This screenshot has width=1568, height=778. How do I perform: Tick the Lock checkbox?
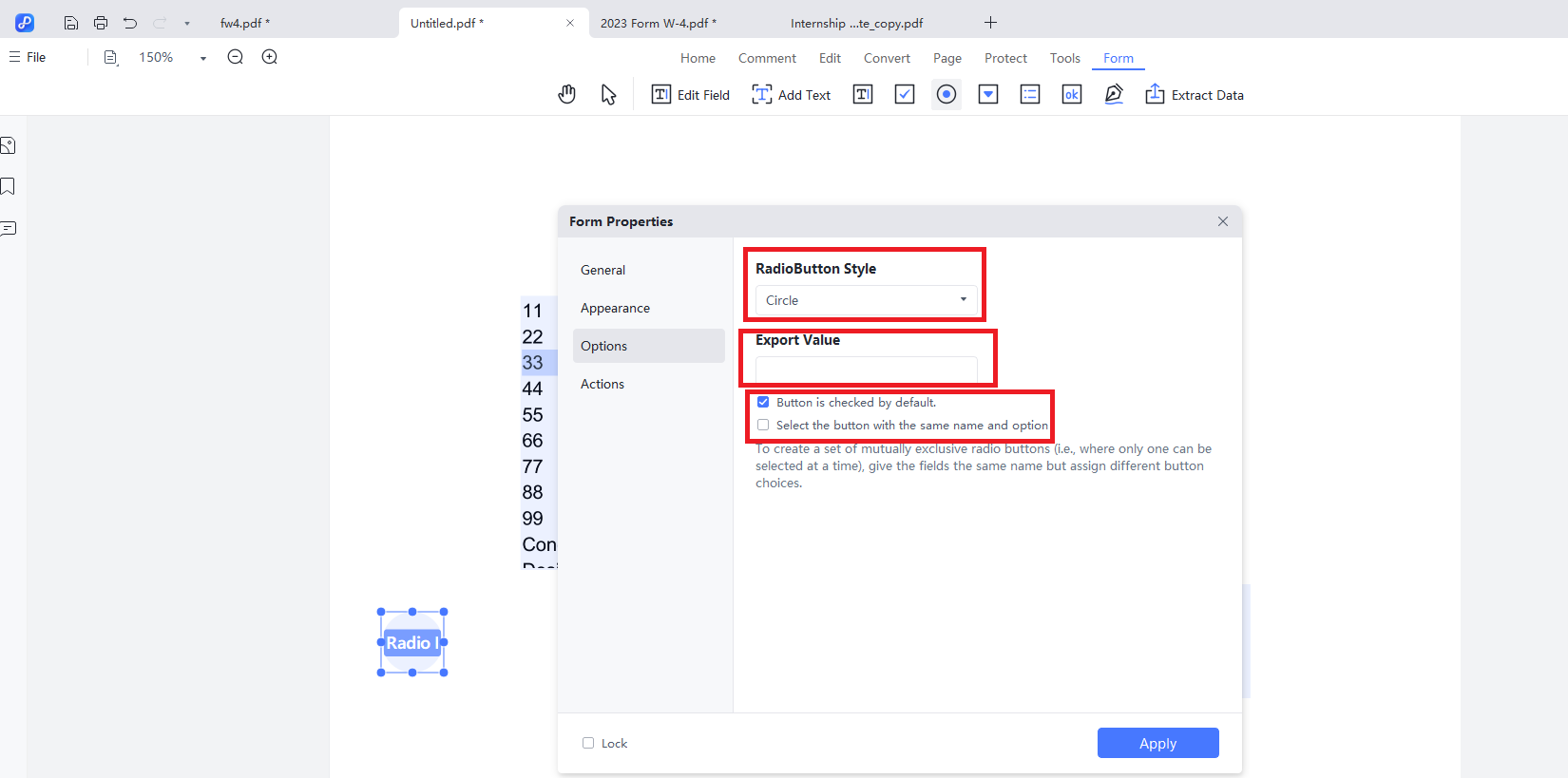[x=588, y=743]
